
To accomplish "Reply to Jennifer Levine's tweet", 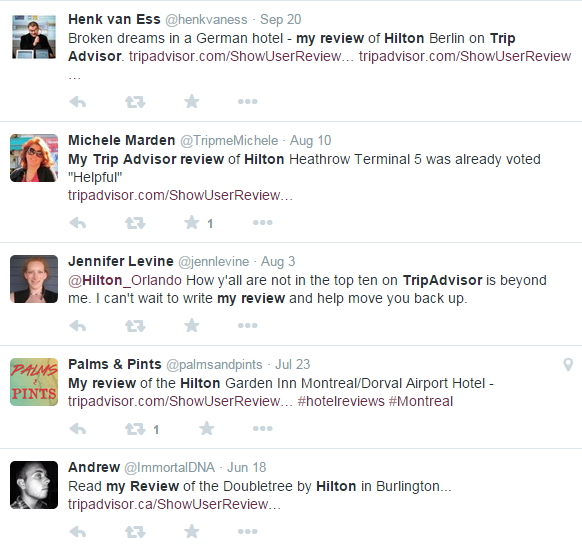I will coord(78,326).
